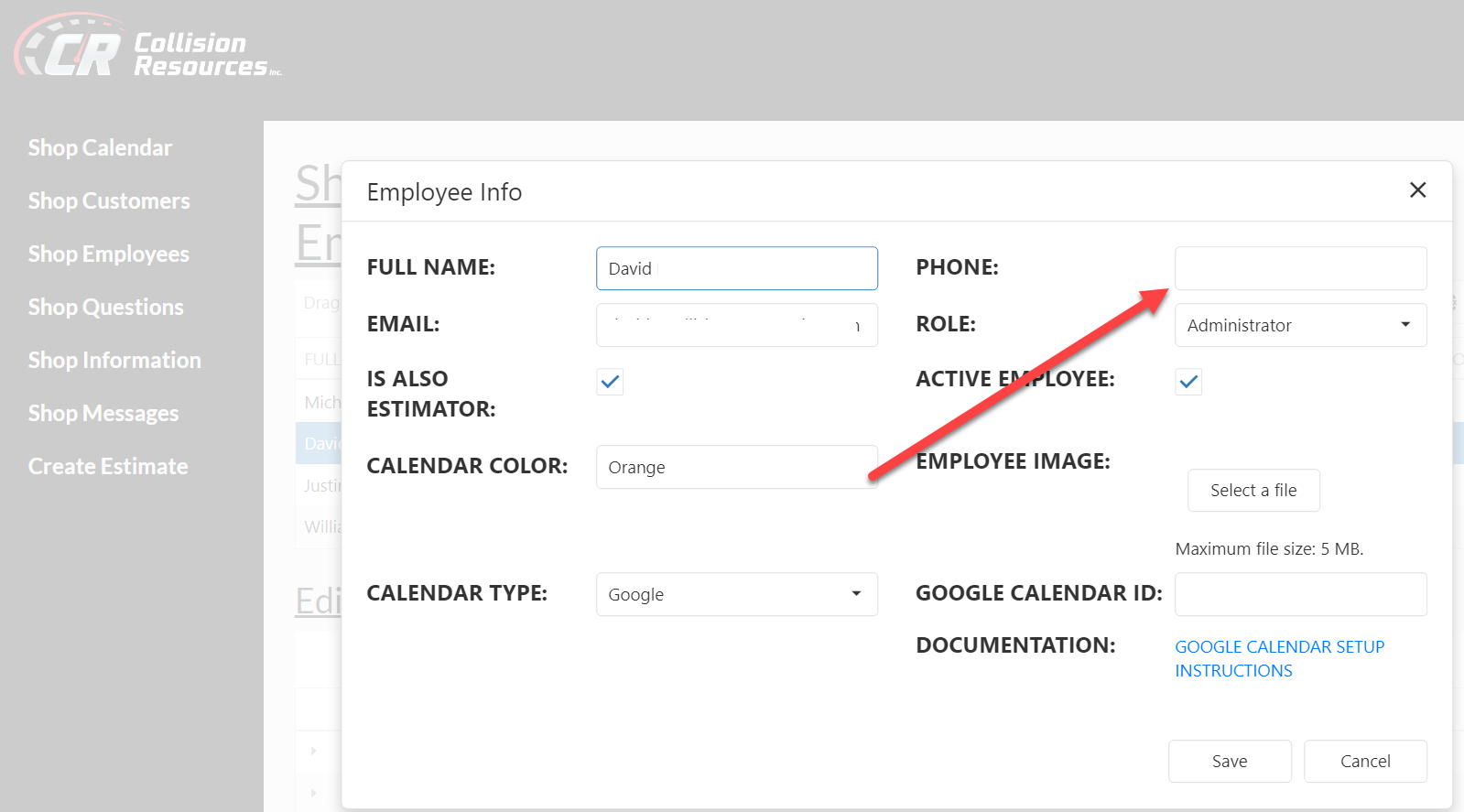Image resolution: width=1464 pixels, height=812 pixels.
Task: Open the Role dropdown
Action: tap(1300, 325)
